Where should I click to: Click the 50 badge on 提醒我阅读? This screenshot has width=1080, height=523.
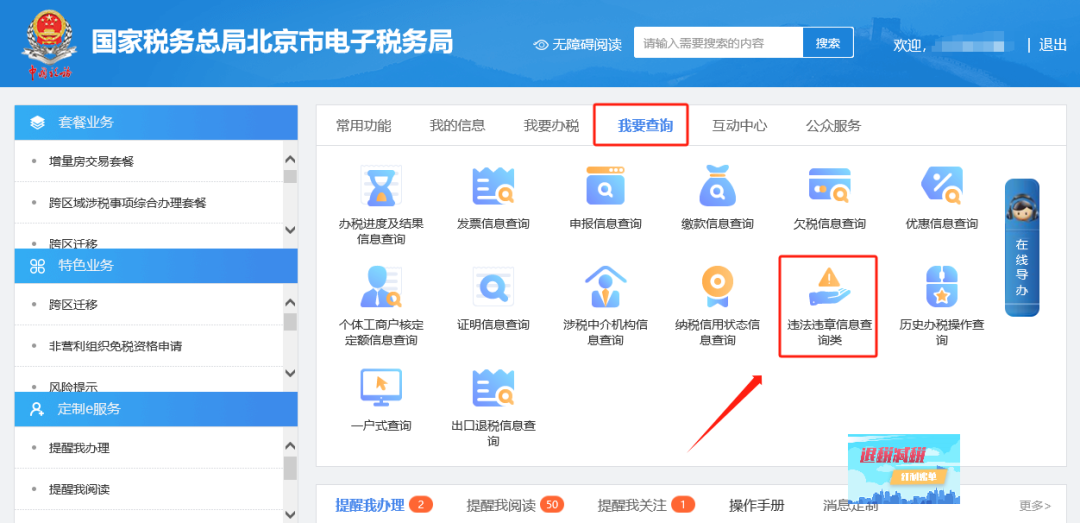552,505
